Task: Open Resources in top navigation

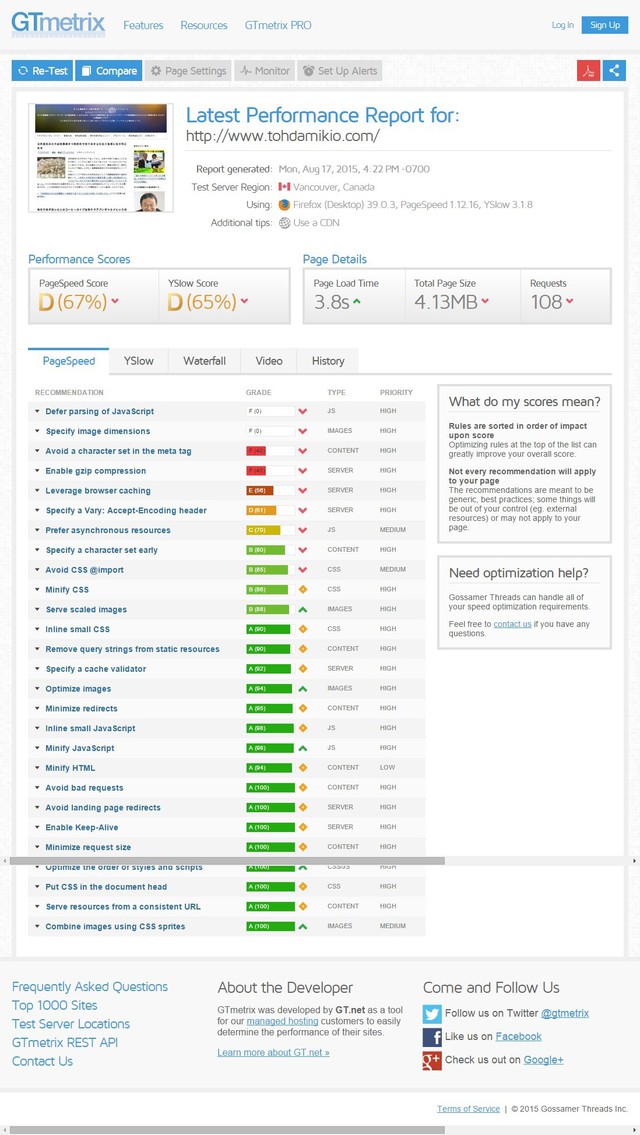Action: click(203, 25)
